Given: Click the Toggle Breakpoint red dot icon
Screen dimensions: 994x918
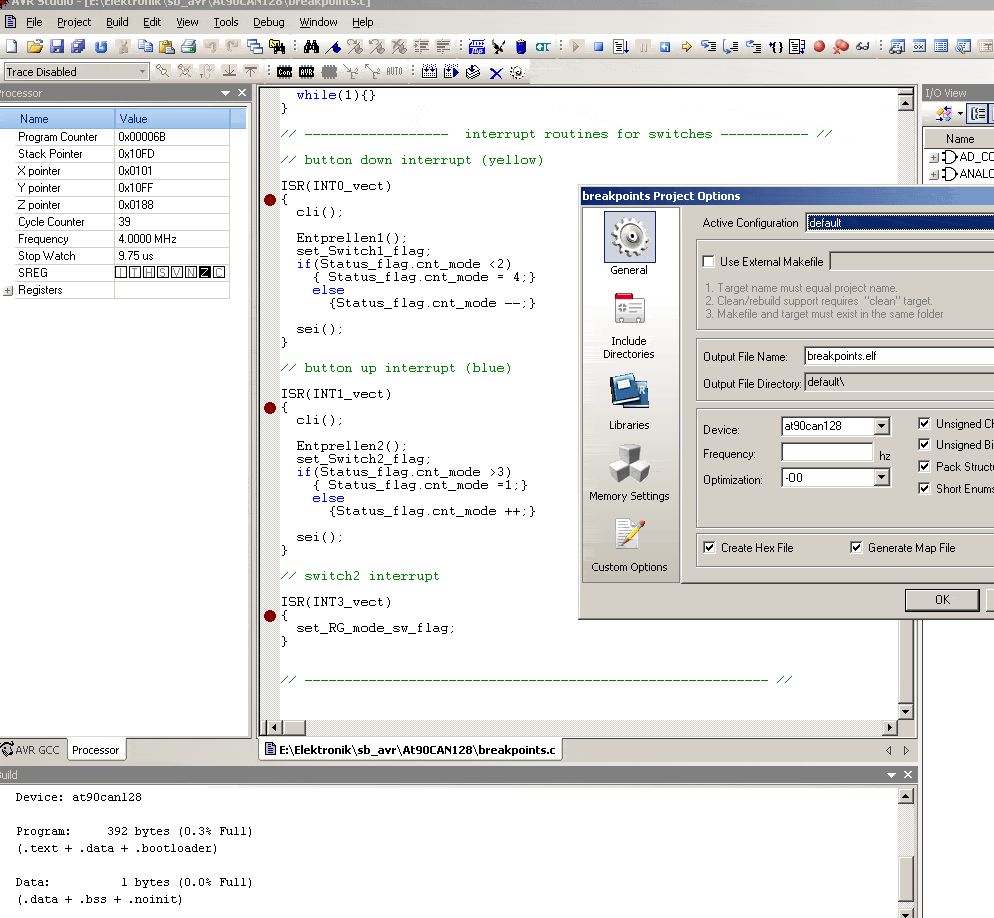Looking at the screenshot, I should click(820, 46).
